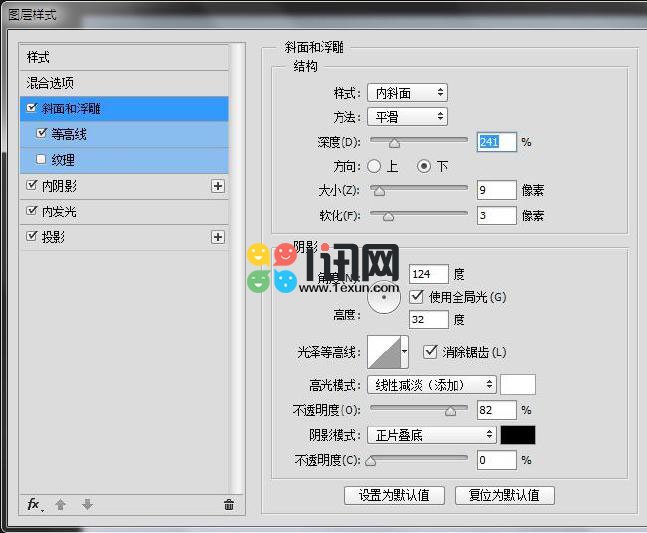Click the 设置为默认值 button
The image size is (647, 533).
[394, 495]
